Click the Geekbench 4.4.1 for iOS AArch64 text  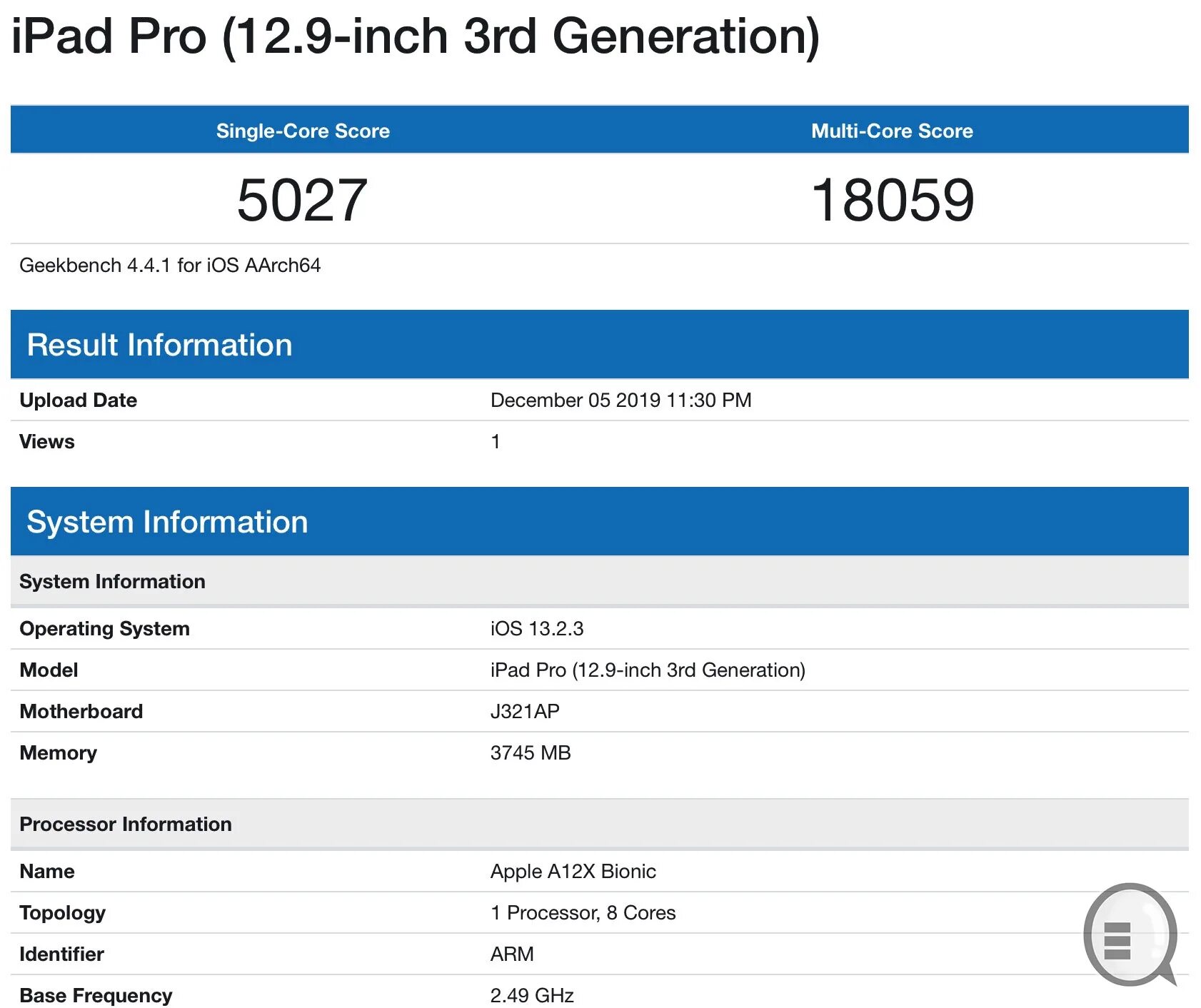tap(170, 266)
